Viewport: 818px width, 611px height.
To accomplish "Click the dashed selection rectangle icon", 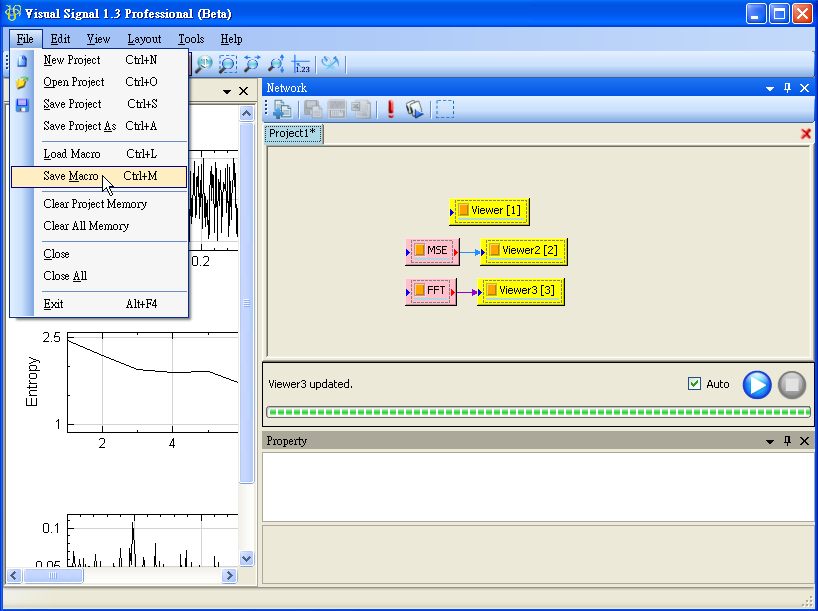I will (x=445, y=109).
